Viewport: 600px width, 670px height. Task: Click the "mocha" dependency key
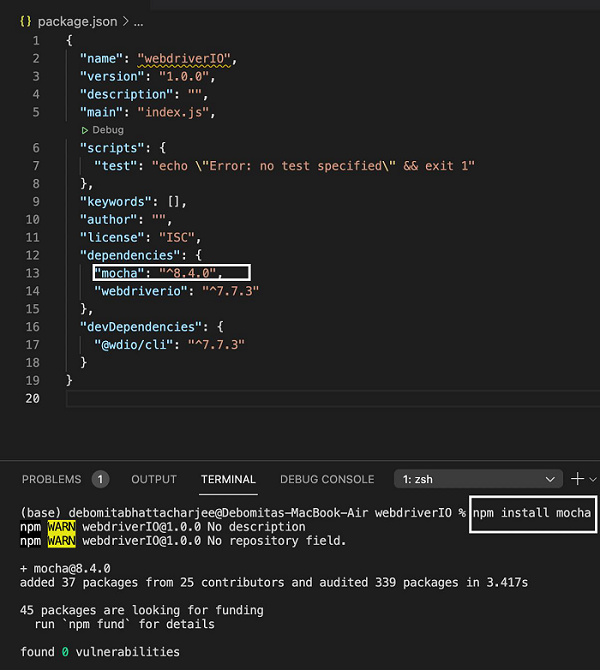click(x=115, y=273)
